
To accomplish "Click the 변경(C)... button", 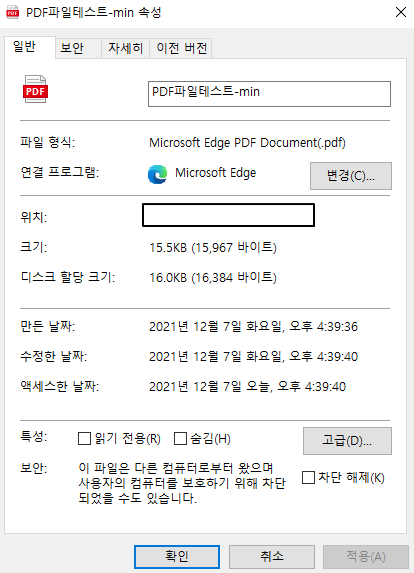I will 351,176.
